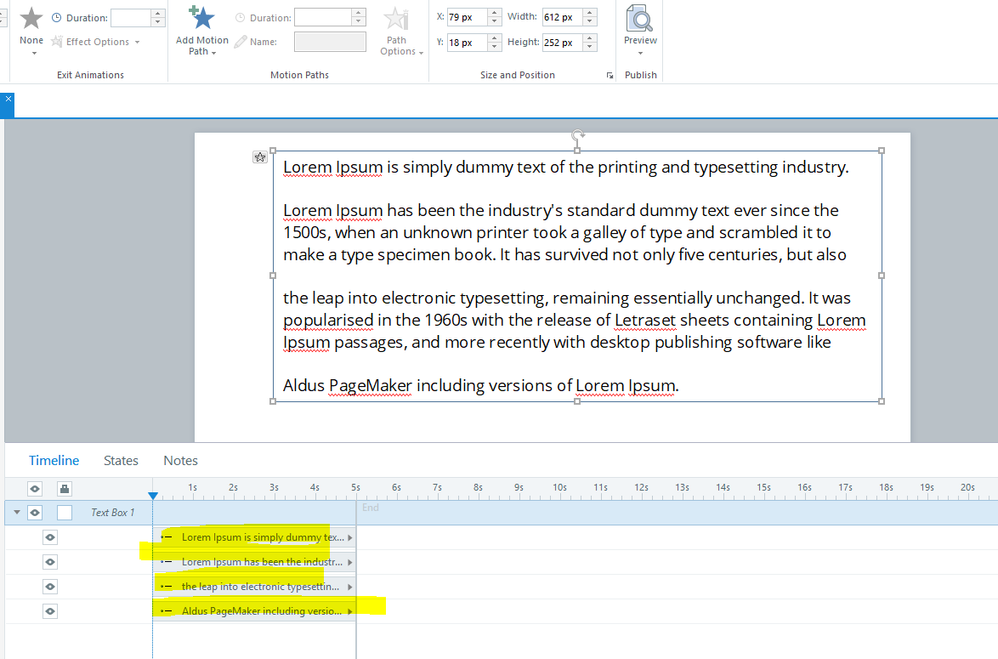Click the Path Options icon
The height and width of the screenshot is (659, 998).
(397, 20)
